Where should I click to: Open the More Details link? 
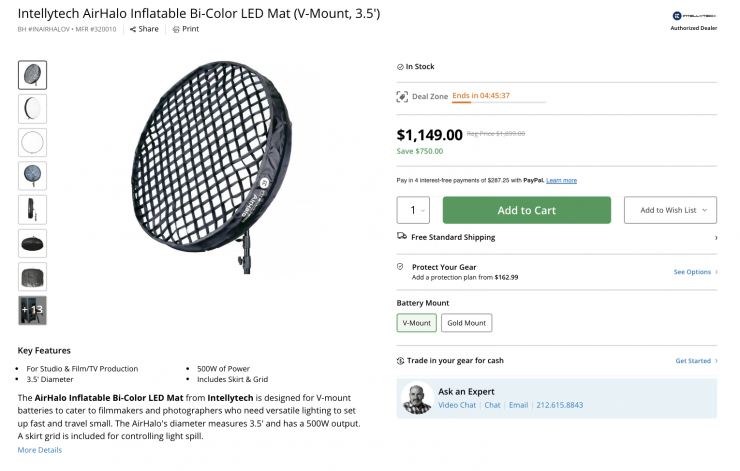click(40, 450)
